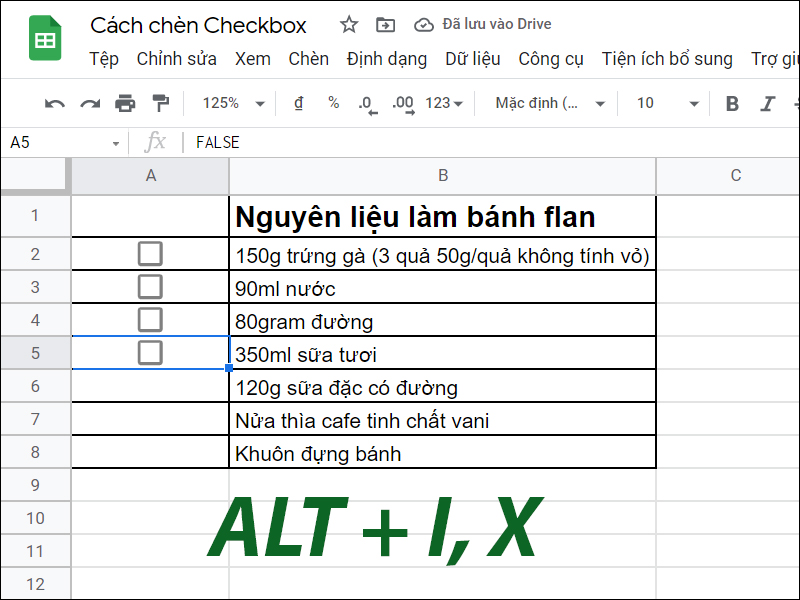The width and height of the screenshot is (800, 600).
Task: Click the fx formula icon
Action: (155, 142)
